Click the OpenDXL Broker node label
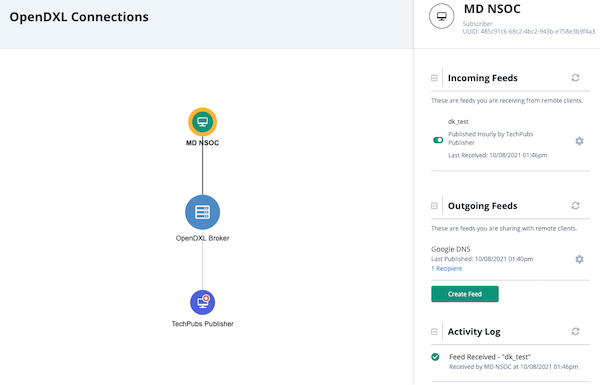 point(202,238)
